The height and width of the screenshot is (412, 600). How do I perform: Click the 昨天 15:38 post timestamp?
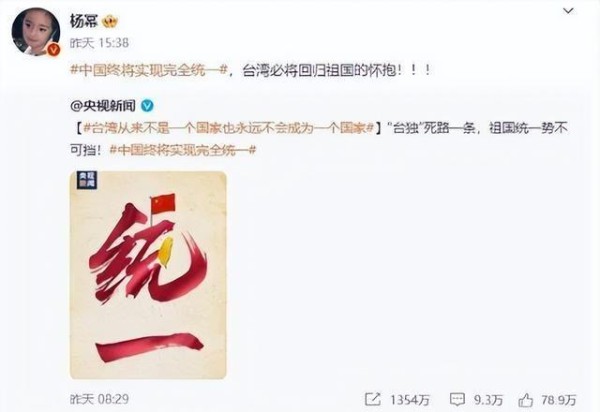point(99,42)
